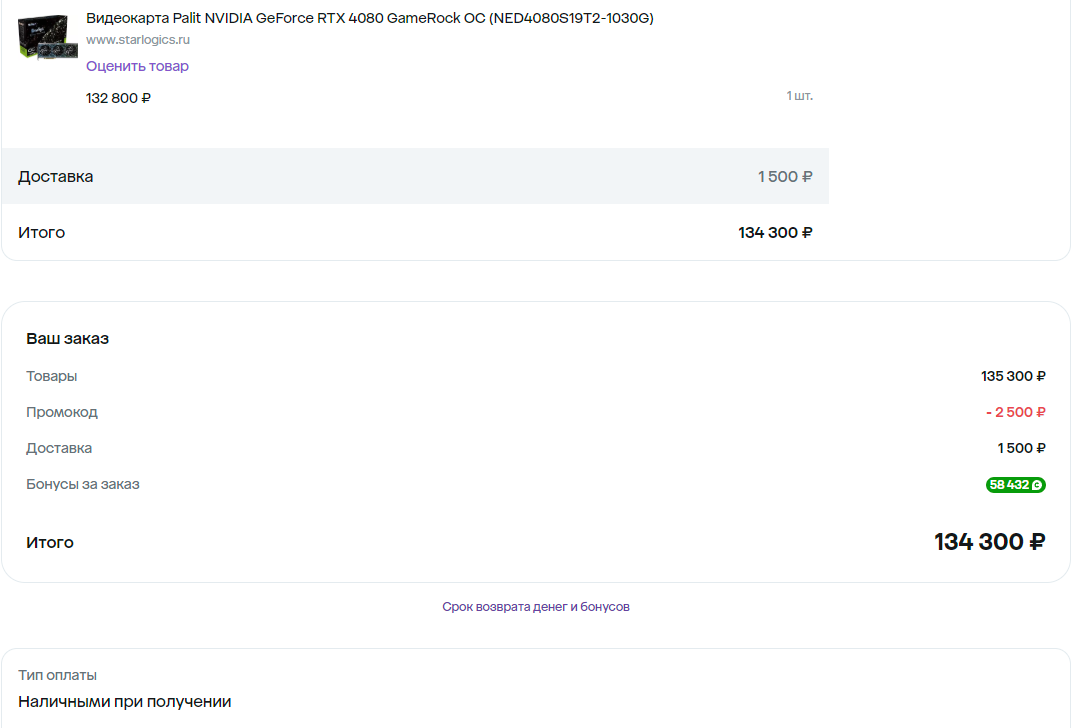Click the Итого label under the delivery row
The image size is (1071, 728).
42,233
